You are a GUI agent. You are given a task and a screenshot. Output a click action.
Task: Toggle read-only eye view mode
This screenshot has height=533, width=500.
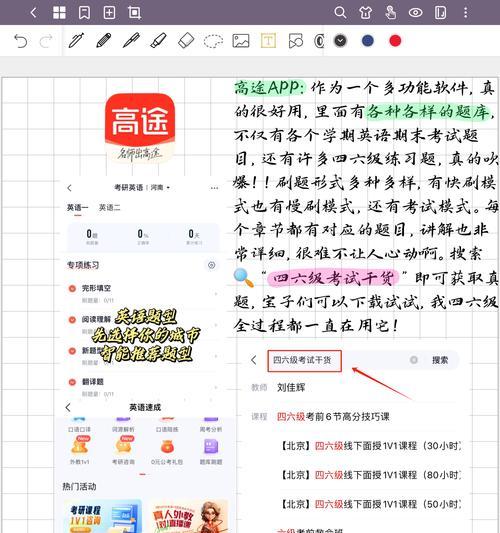point(415,13)
